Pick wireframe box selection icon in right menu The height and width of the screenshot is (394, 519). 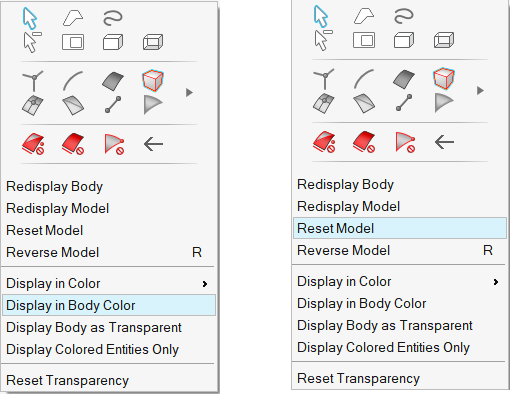(444, 40)
